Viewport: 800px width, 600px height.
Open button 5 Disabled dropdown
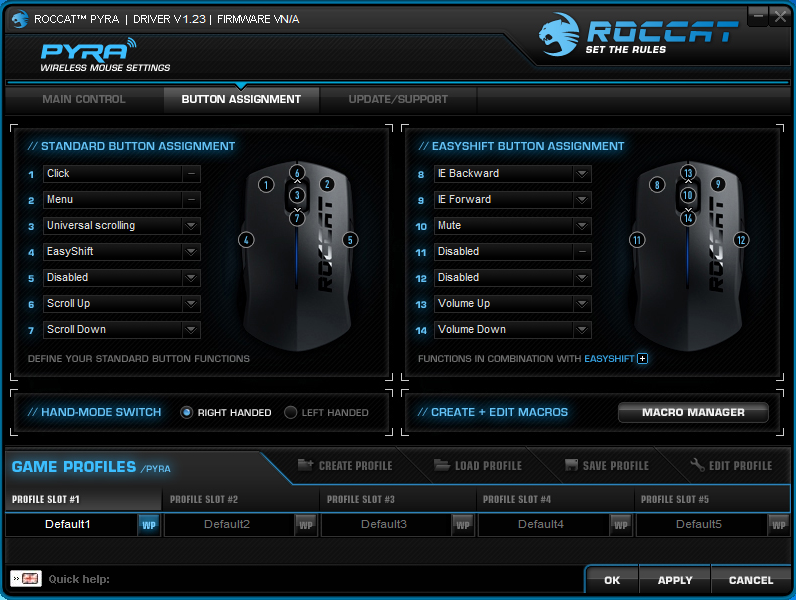[x=191, y=278]
